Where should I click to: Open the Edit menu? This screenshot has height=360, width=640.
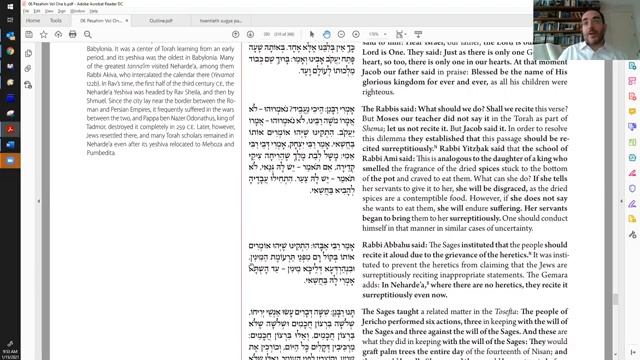coord(37,11)
